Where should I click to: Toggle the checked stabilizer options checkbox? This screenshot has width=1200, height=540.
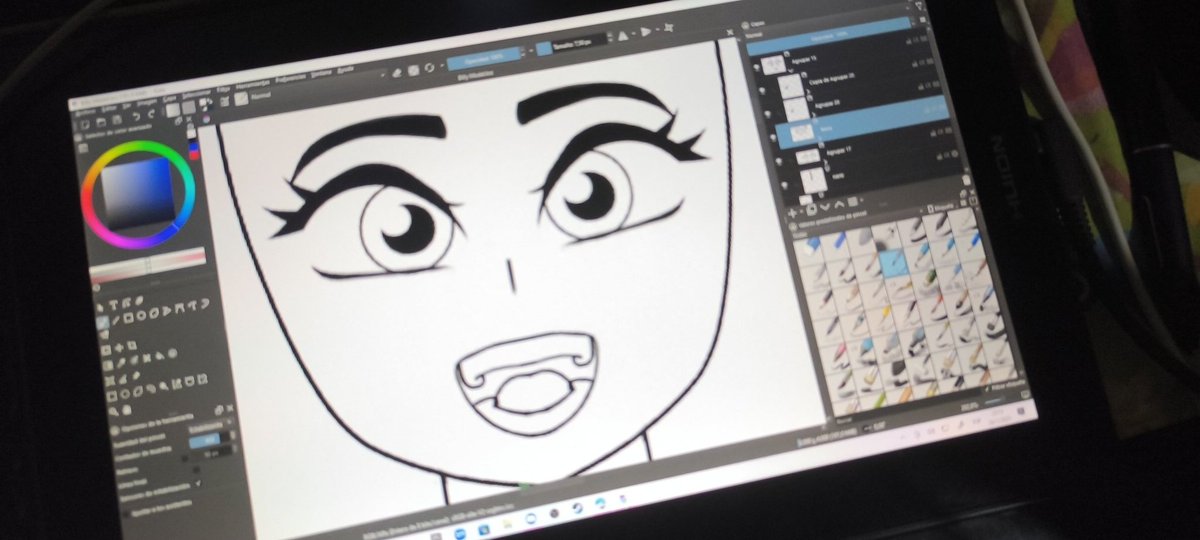(198, 483)
